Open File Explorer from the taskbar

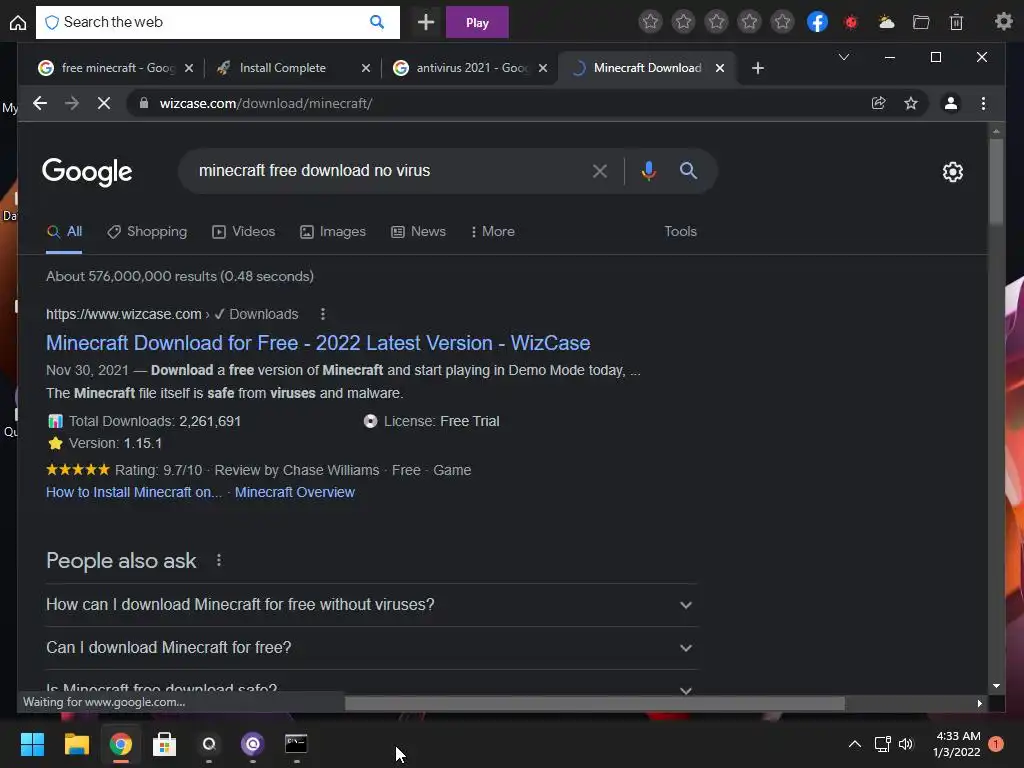coord(76,744)
